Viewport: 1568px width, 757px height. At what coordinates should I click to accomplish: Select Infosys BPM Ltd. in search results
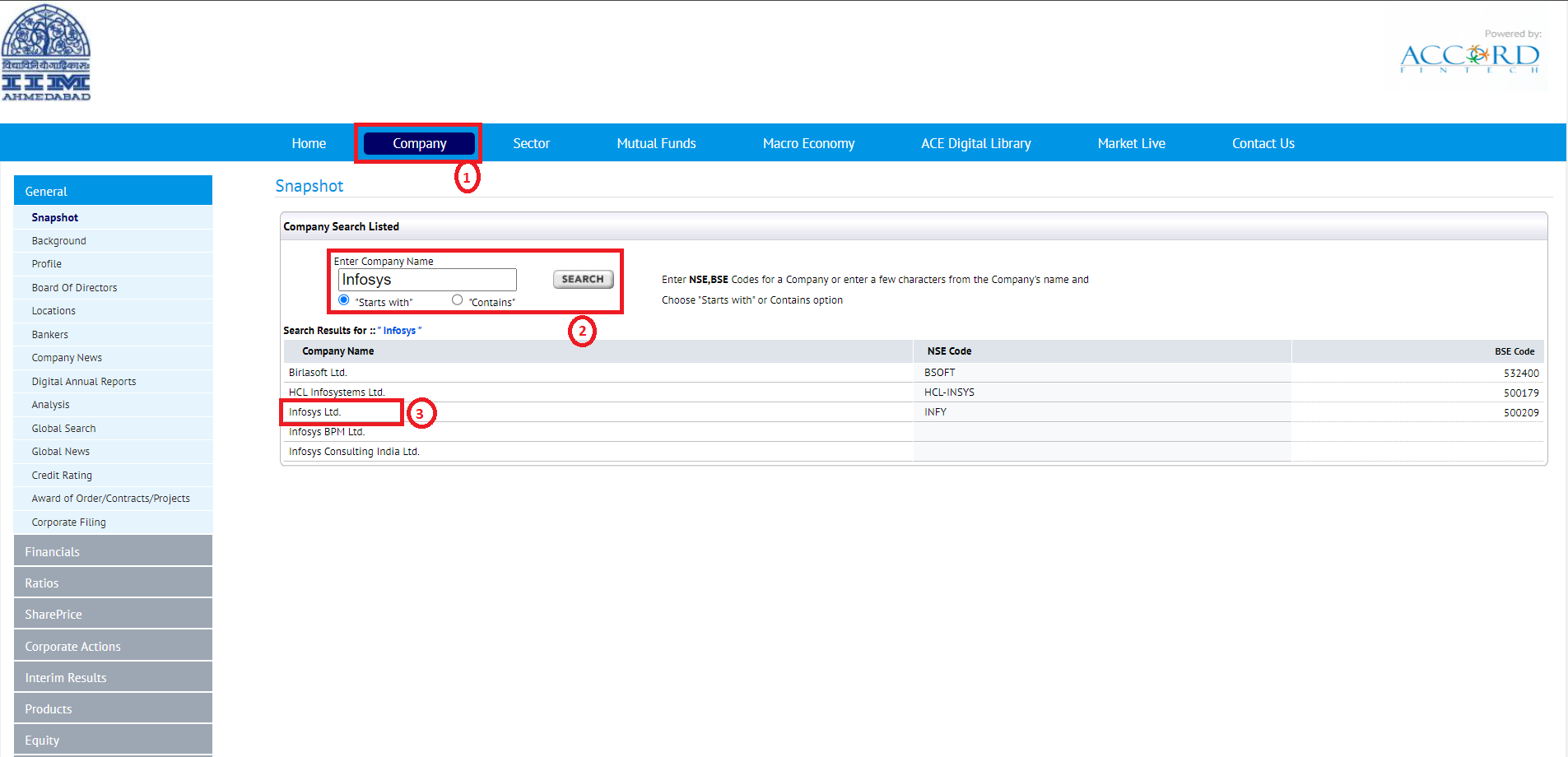pyautogui.click(x=327, y=432)
